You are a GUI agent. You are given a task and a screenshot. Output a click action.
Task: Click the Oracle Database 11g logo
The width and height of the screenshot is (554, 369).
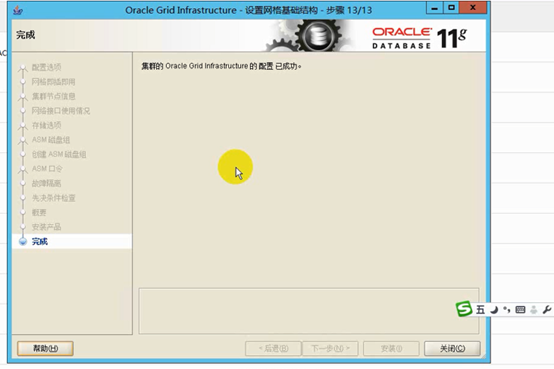[419, 38]
